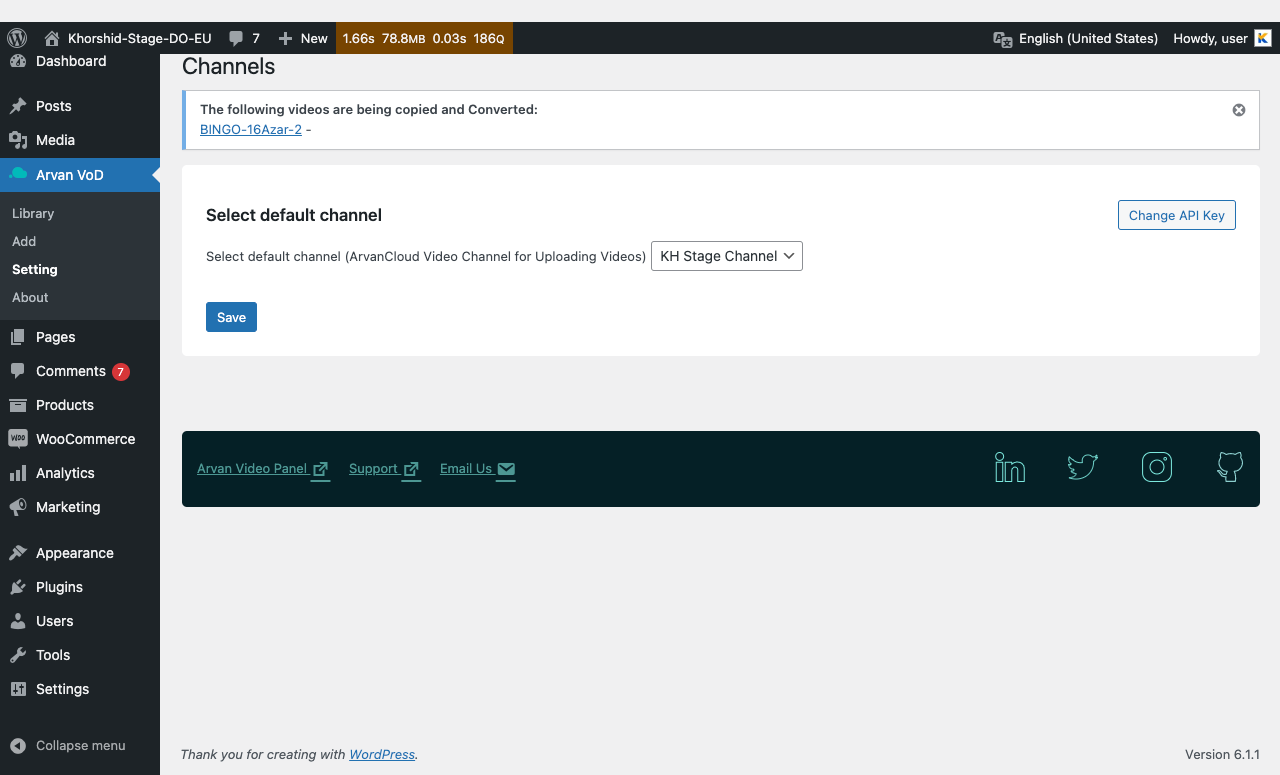Open the Twitter social icon
The image size is (1280, 775).
coord(1083,467)
